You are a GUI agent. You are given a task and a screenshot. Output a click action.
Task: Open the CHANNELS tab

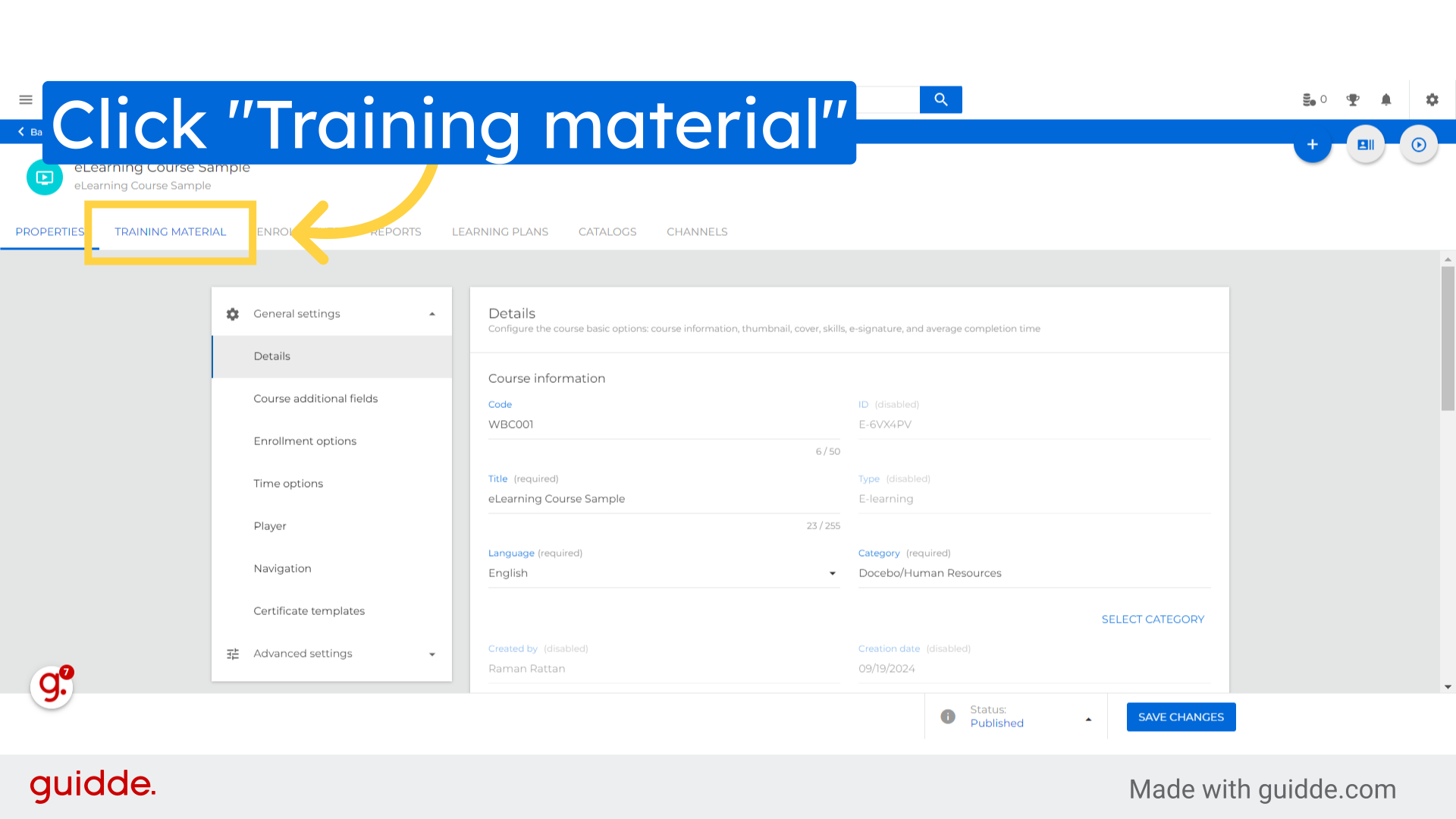(x=697, y=232)
